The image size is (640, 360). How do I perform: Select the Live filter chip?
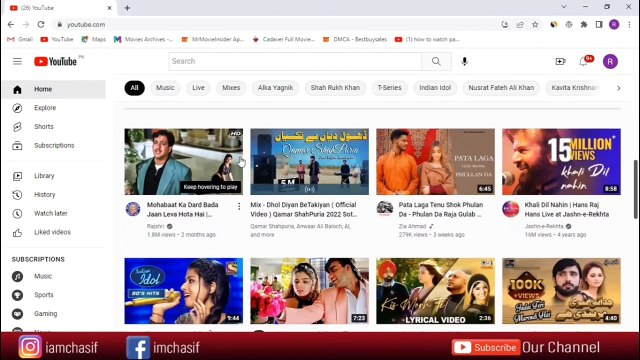pyautogui.click(x=198, y=88)
